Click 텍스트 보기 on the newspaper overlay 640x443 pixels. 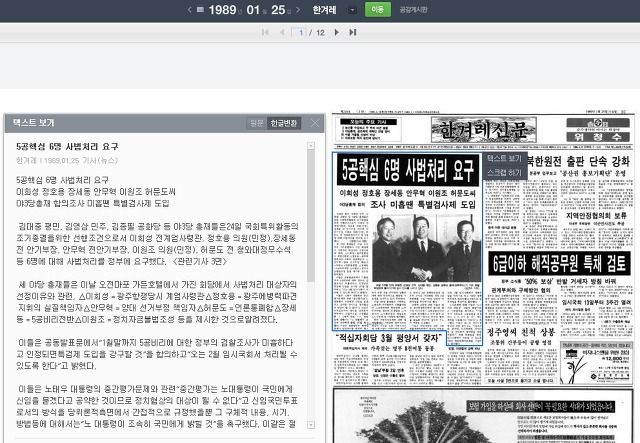pyautogui.click(x=504, y=158)
